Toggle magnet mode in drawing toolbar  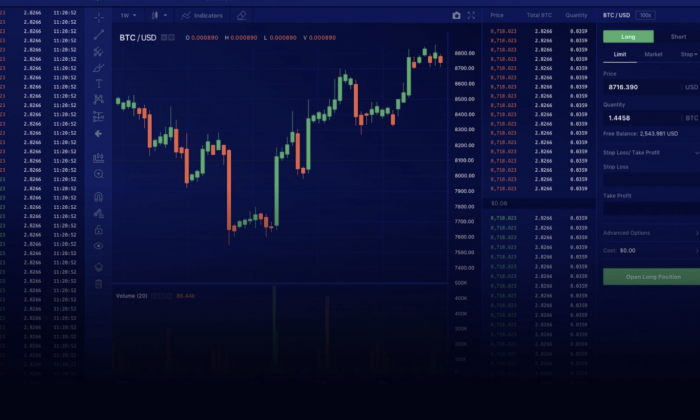[99, 197]
